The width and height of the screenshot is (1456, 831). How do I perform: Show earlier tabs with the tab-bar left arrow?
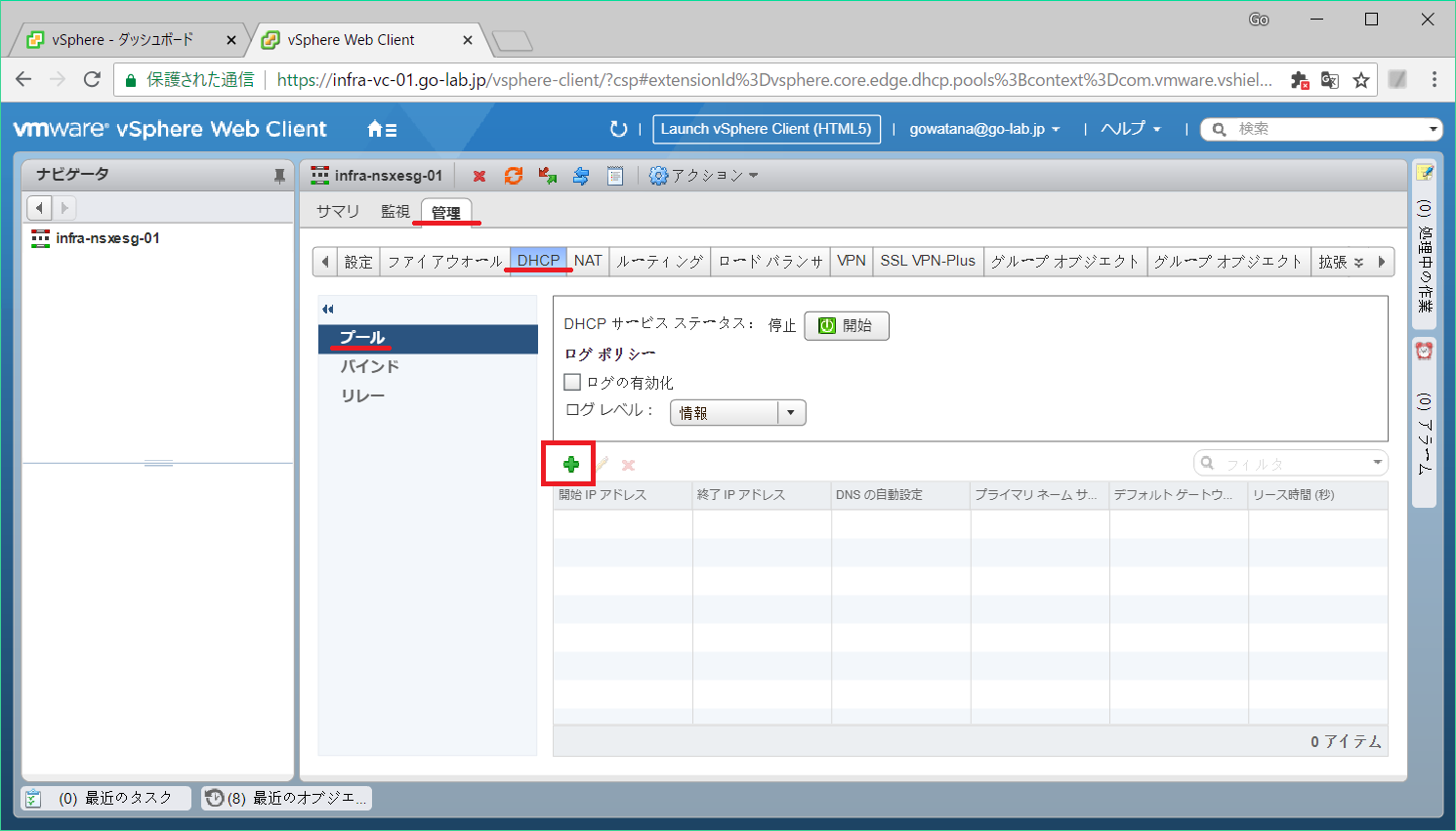pyautogui.click(x=325, y=262)
